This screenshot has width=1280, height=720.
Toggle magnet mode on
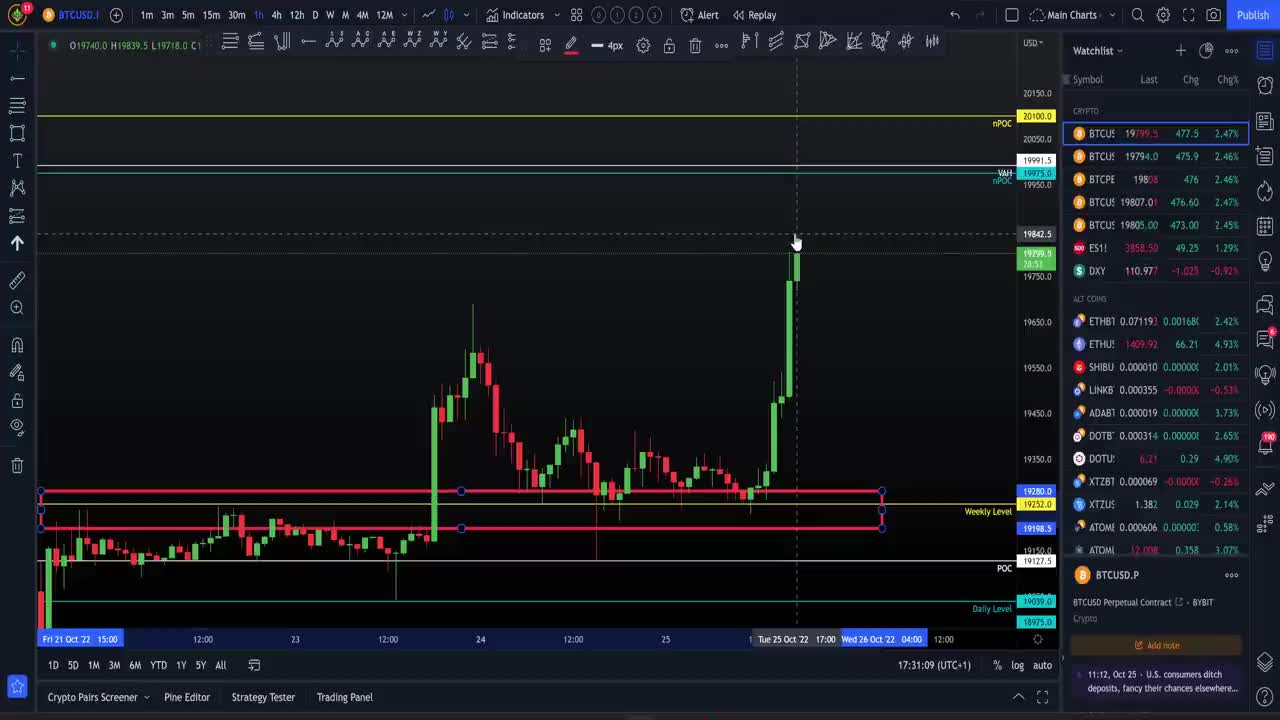point(17,346)
